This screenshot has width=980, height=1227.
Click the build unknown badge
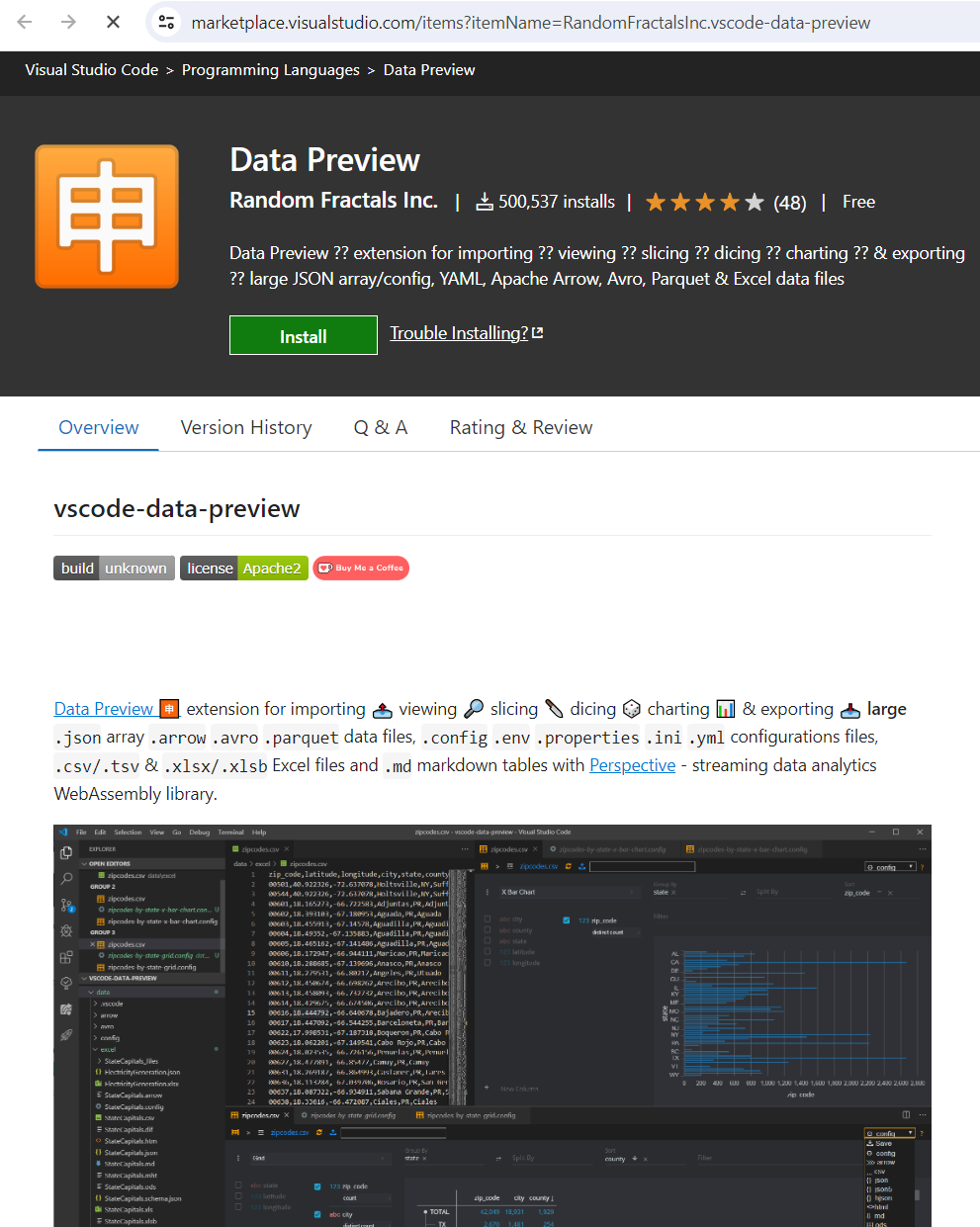pyautogui.click(x=114, y=568)
